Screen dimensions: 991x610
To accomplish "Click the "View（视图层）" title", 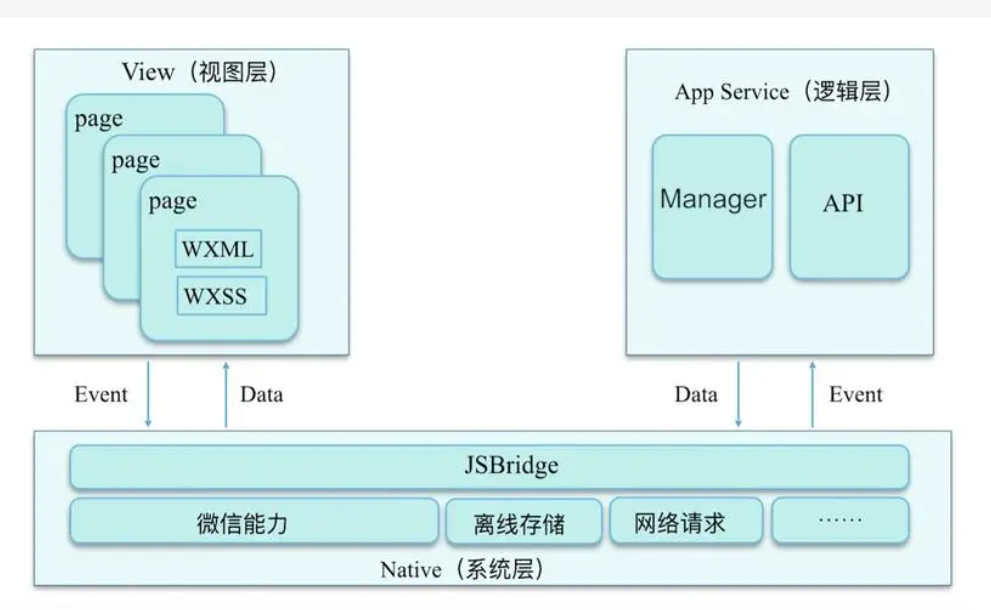I will (200, 71).
